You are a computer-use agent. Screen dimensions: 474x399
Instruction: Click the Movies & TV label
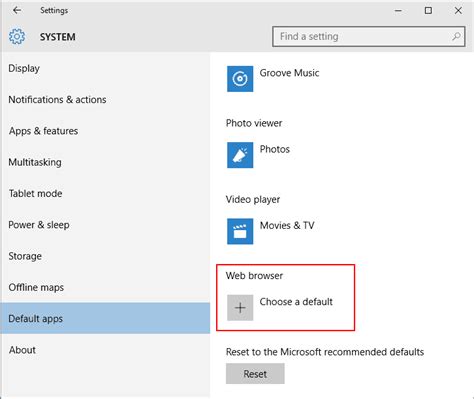pos(287,225)
